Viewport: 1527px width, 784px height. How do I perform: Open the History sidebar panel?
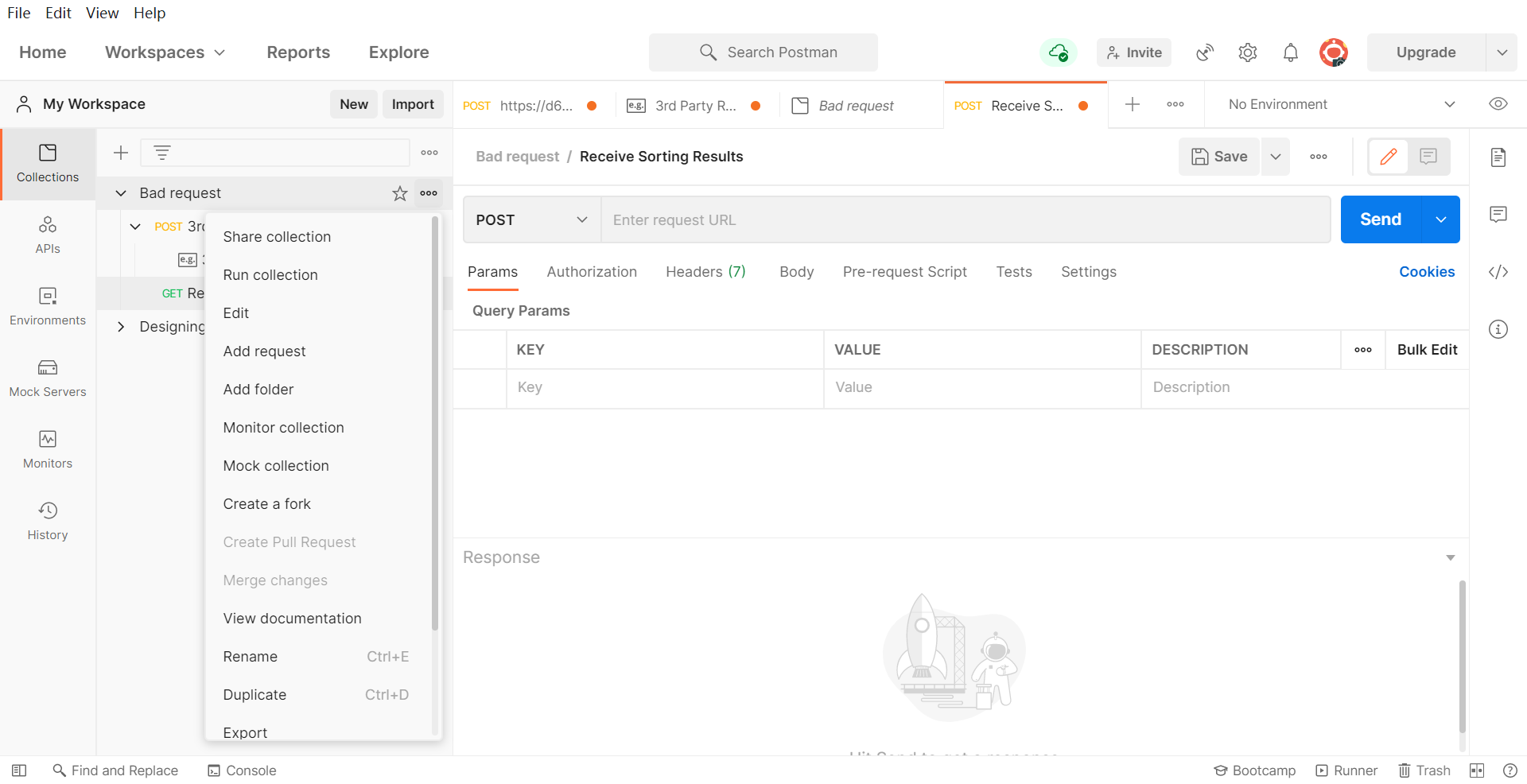click(x=48, y=521)
